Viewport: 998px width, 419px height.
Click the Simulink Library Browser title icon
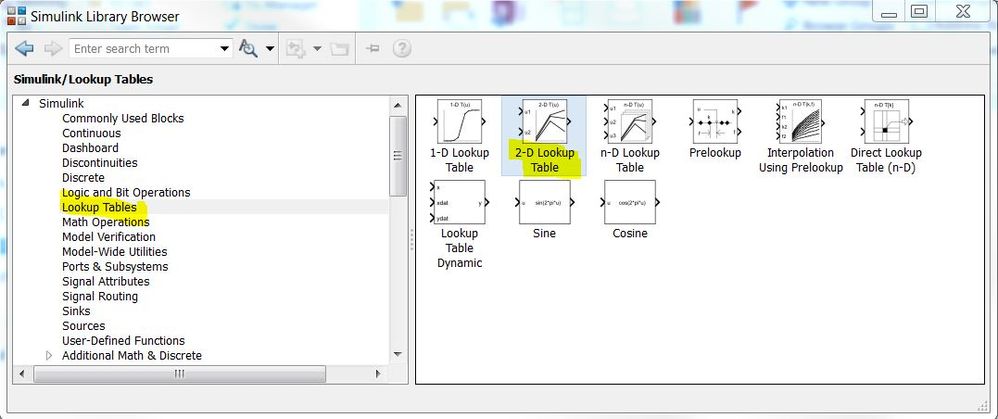point(16,15)
